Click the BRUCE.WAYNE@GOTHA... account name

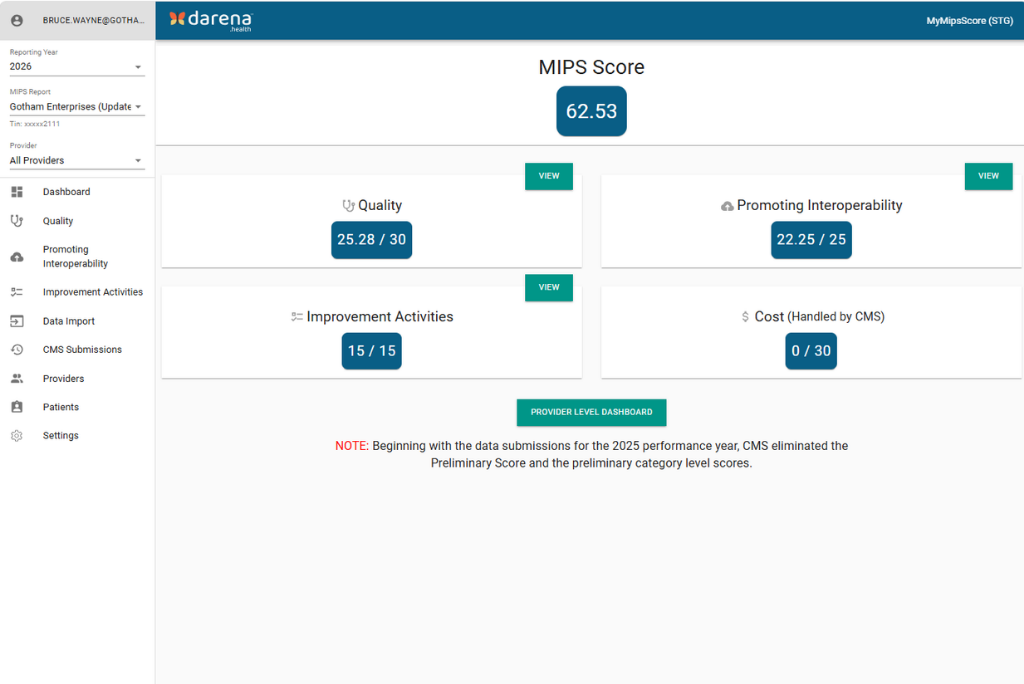point(93,20)
